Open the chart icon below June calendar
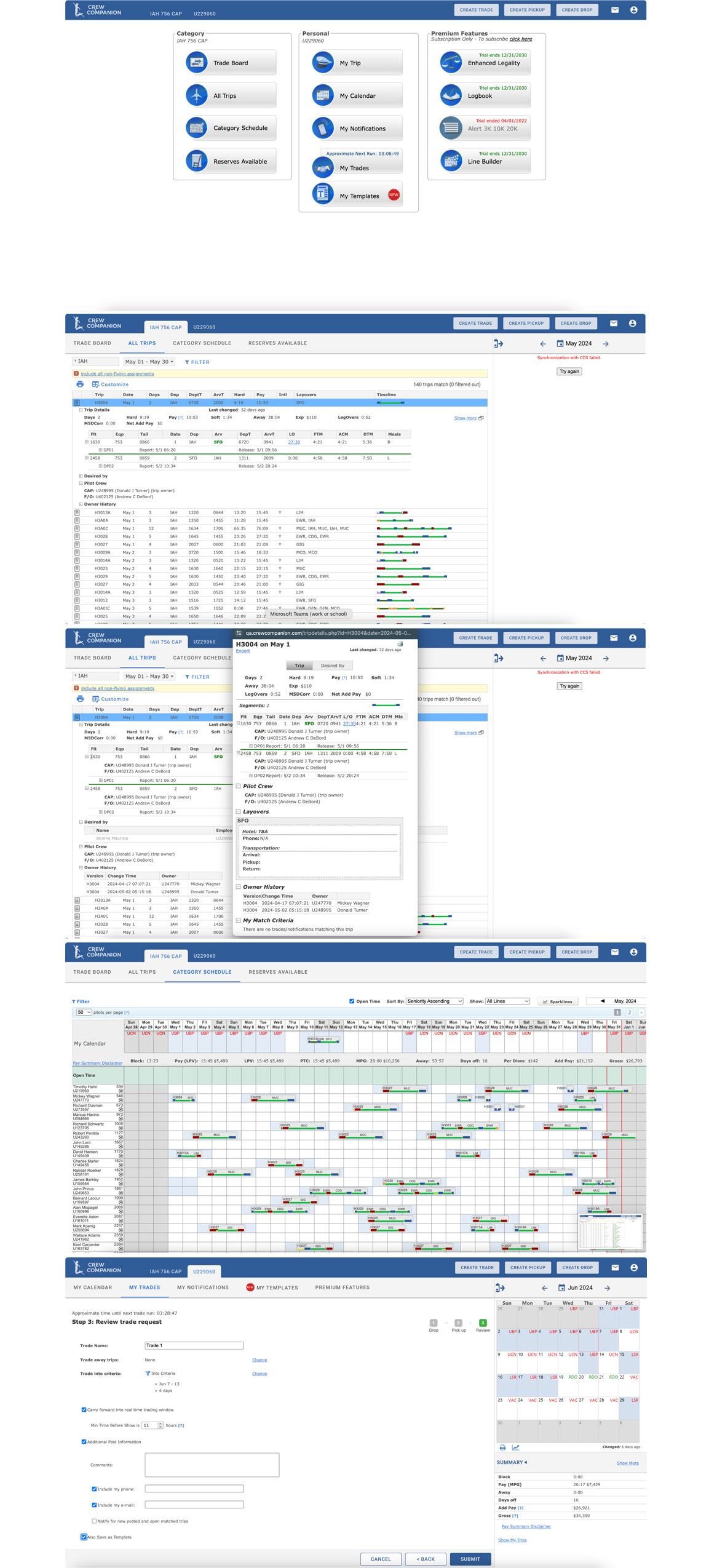This screenshot has width=701, height=1568. pos(515,1447)
